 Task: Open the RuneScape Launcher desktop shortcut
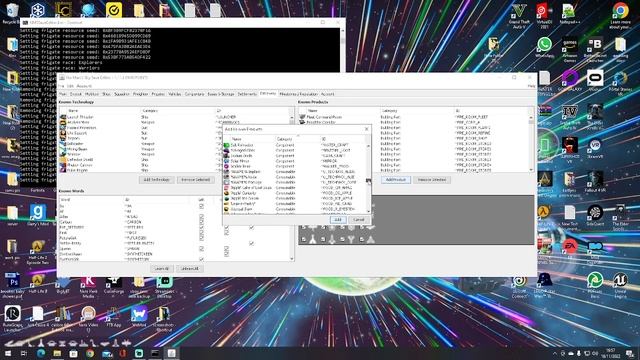pos(12,314)
